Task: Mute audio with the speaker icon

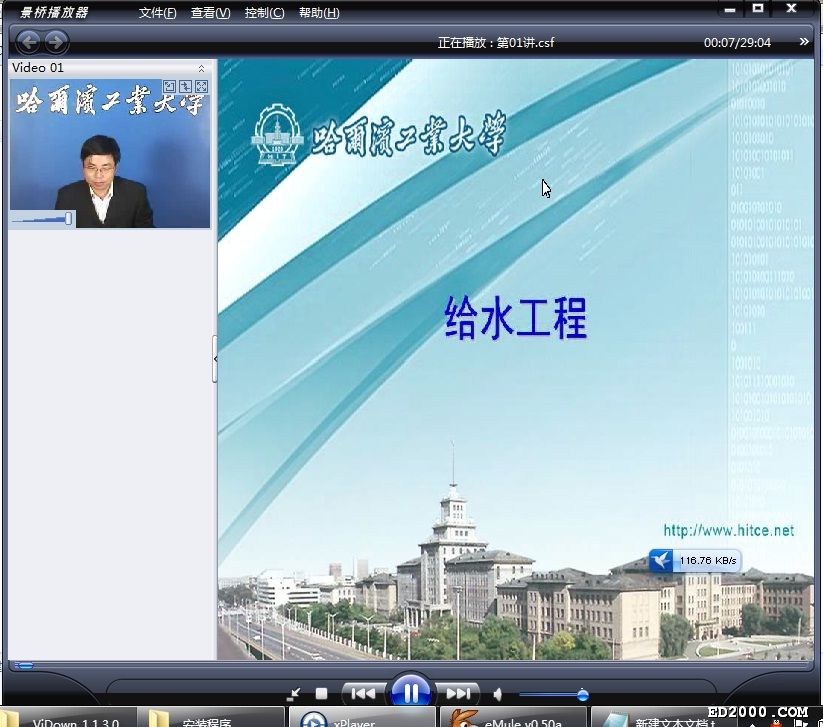Action: tap(498, 695)
